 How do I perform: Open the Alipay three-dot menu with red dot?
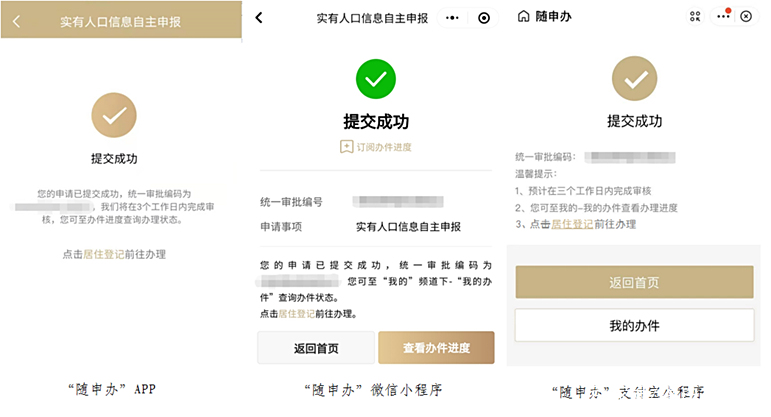[723, 16]
